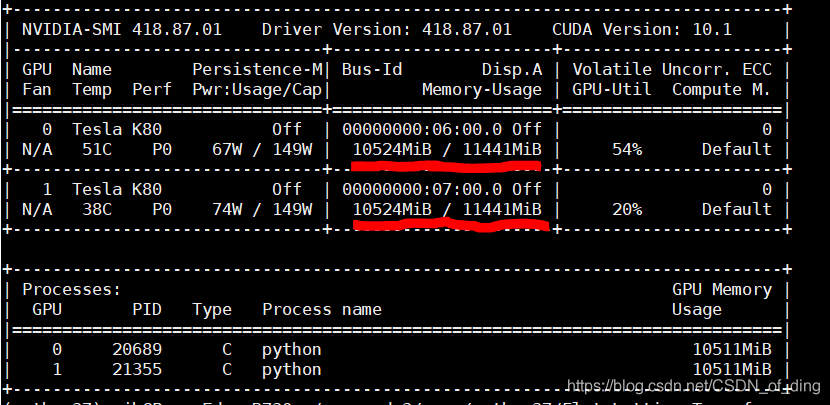The height and width of the screenshot is (405, 830).
Task: Select the Driver Version: 418.87.01 text
Action: [387, 29]
